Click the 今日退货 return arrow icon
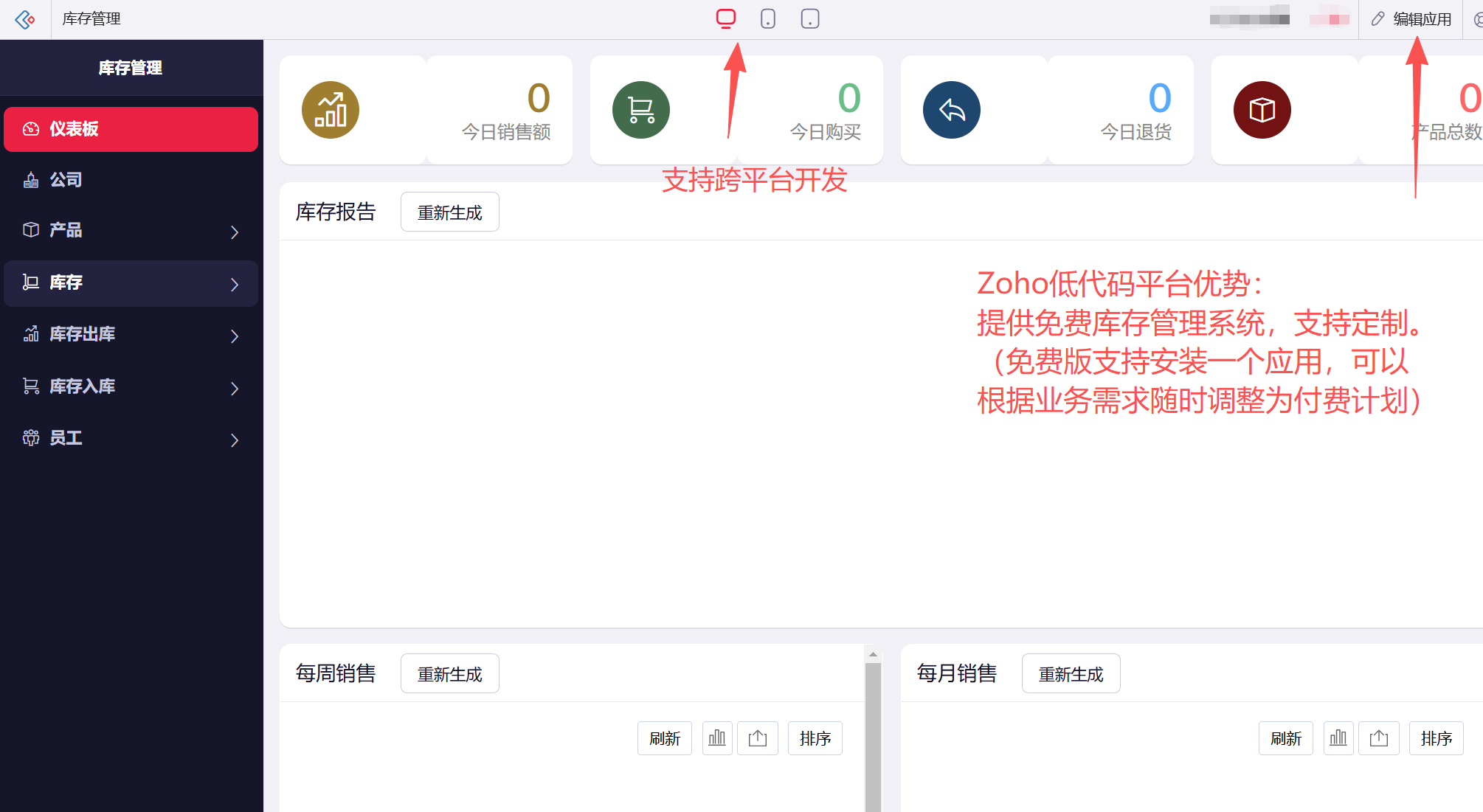1483x812 pixels. point(951,110)
